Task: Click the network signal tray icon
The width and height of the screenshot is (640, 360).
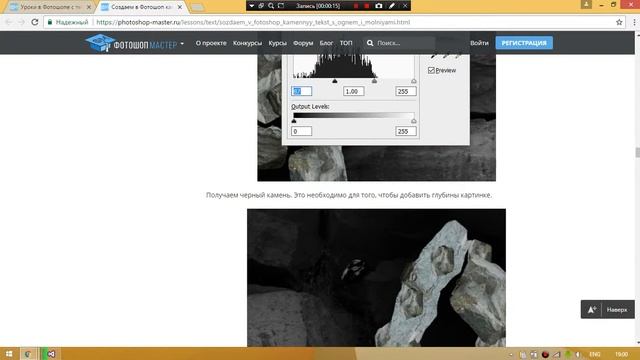Action: coord(556,354)
